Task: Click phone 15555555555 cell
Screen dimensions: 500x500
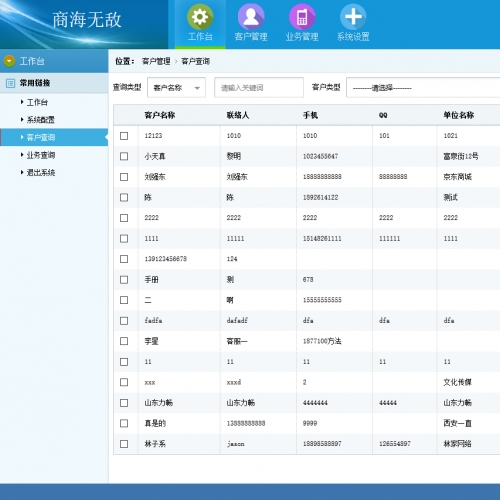Action: point(322,300)
